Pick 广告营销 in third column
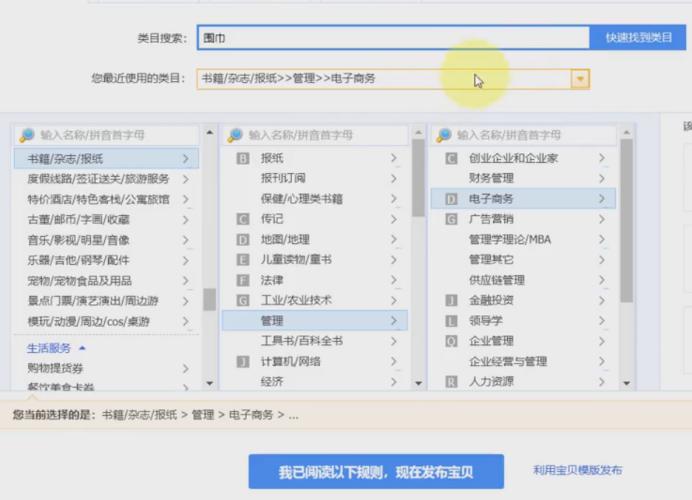Image resolution: width=692 pixels, height=500 pixels. [x=523, y=219]
